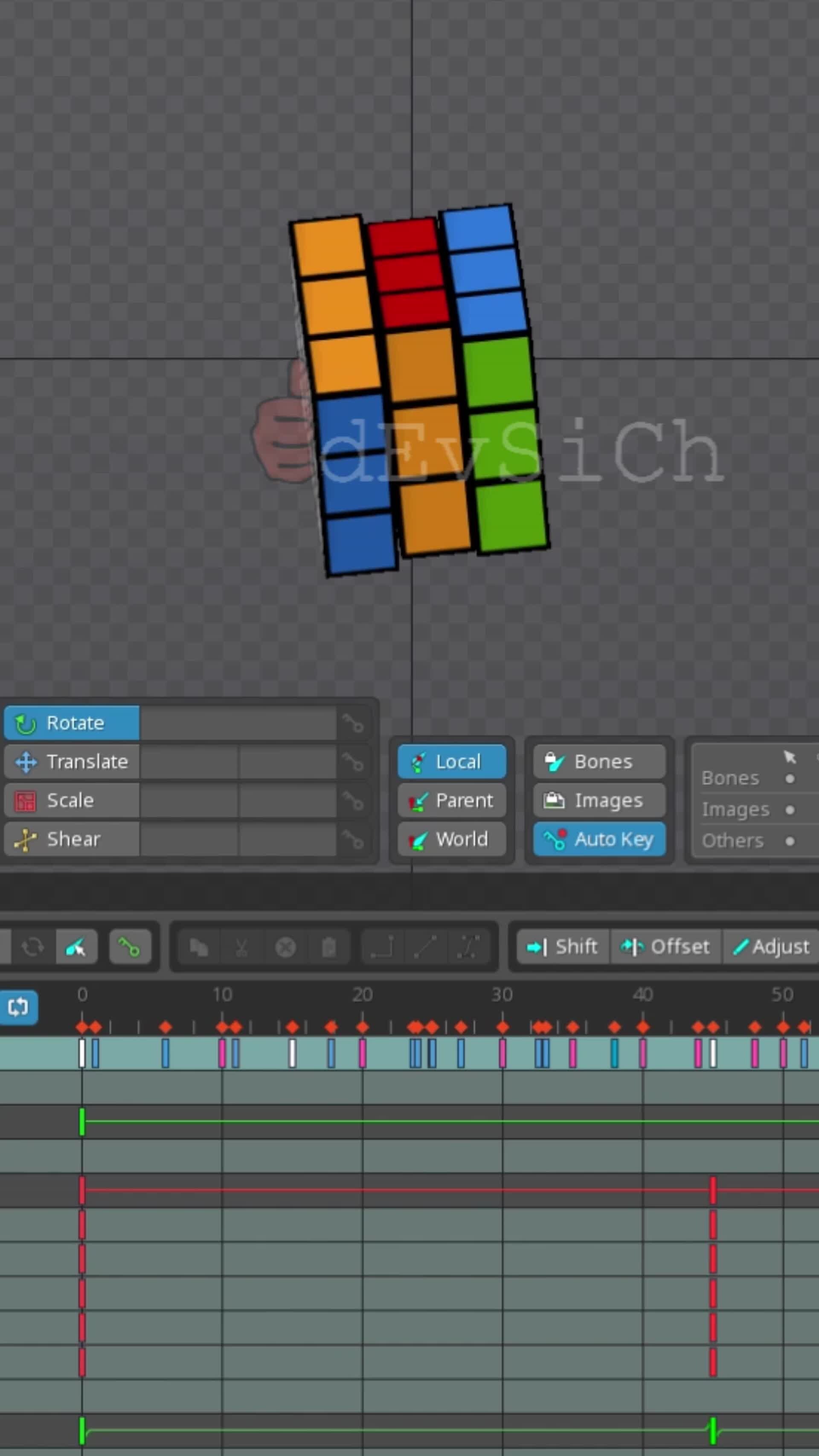Screen dimensions: 819x1456
Task: Select the Scale tool
Action: coord(71,801)
